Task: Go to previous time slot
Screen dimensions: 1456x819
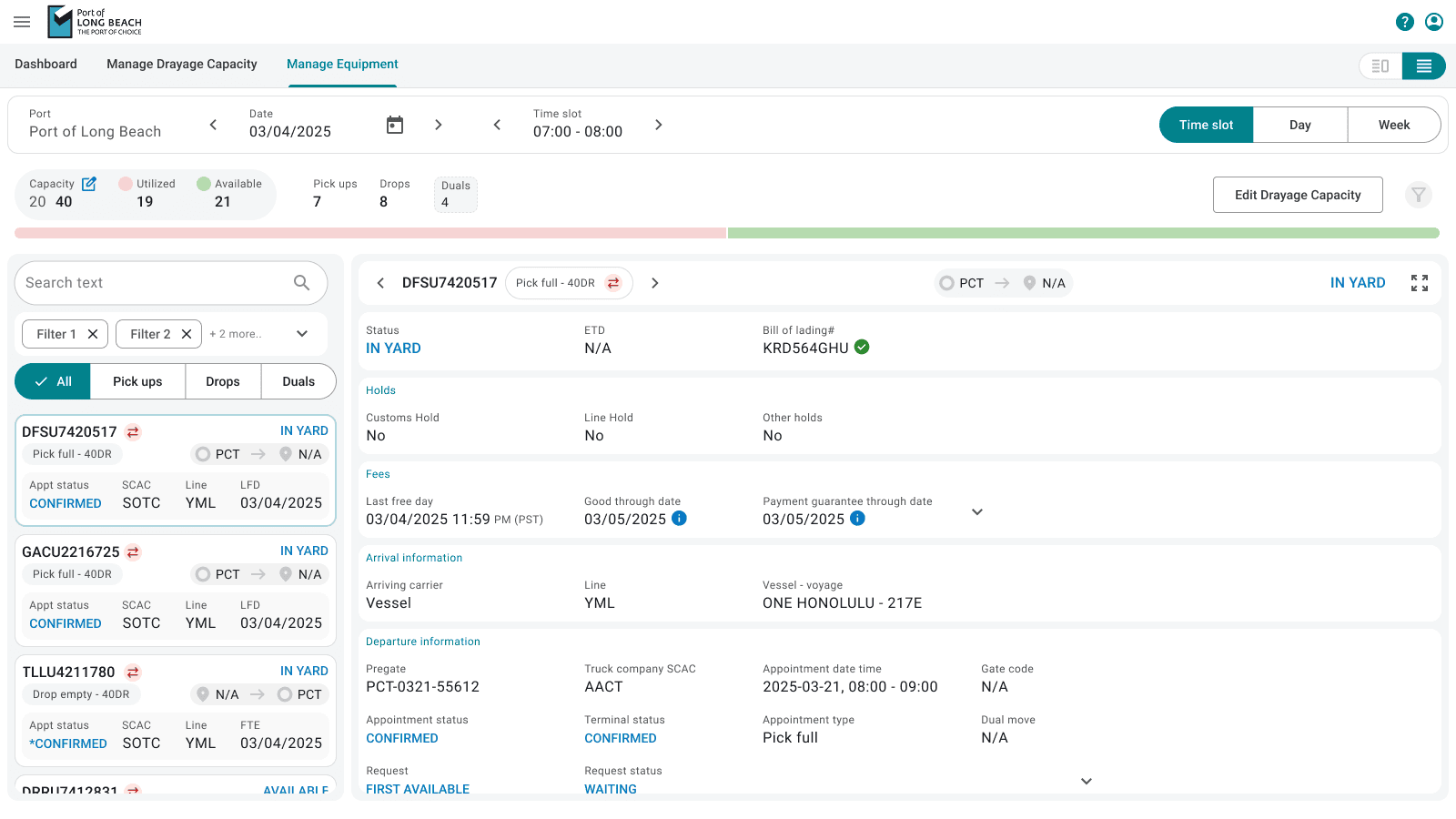Action: (x=497, y=125)
